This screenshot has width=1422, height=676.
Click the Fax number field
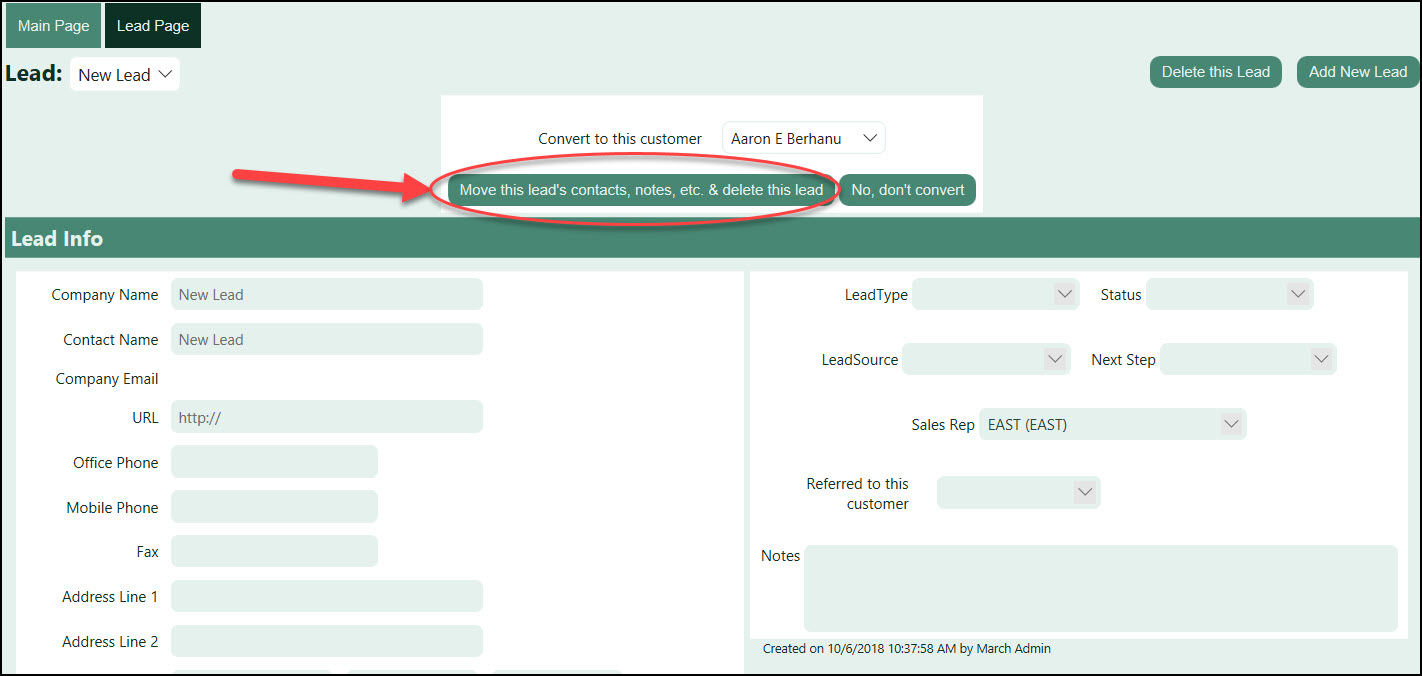tap(274, 552)
